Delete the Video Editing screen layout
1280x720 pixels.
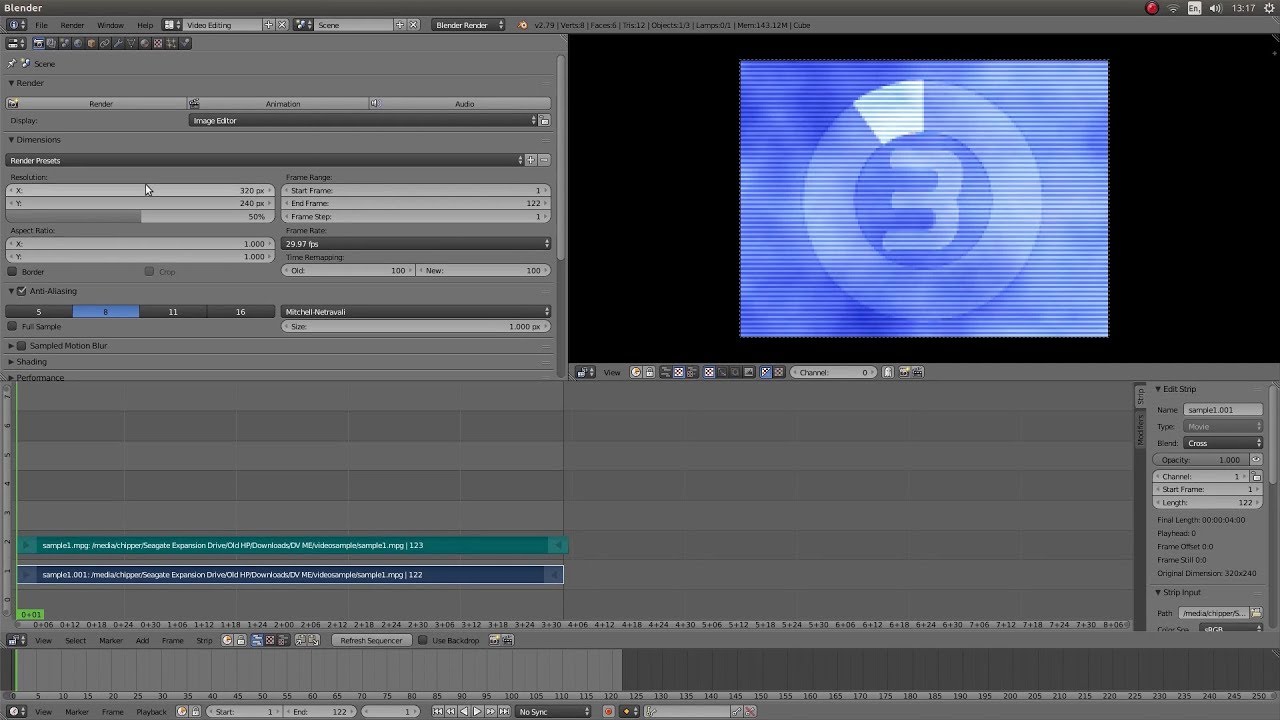(x=281, y=25)
